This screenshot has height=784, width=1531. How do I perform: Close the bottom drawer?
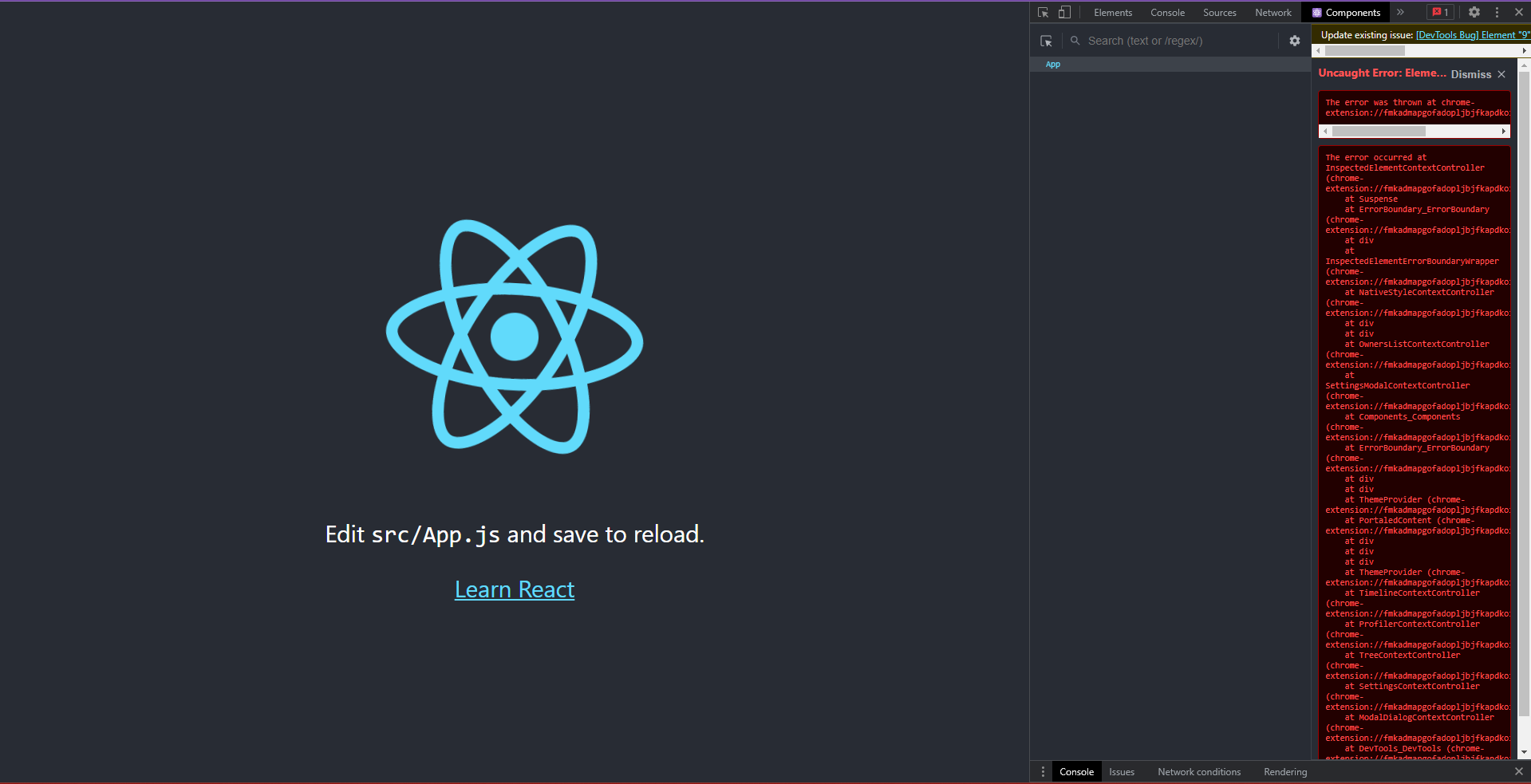click(x=1519, y=771)
